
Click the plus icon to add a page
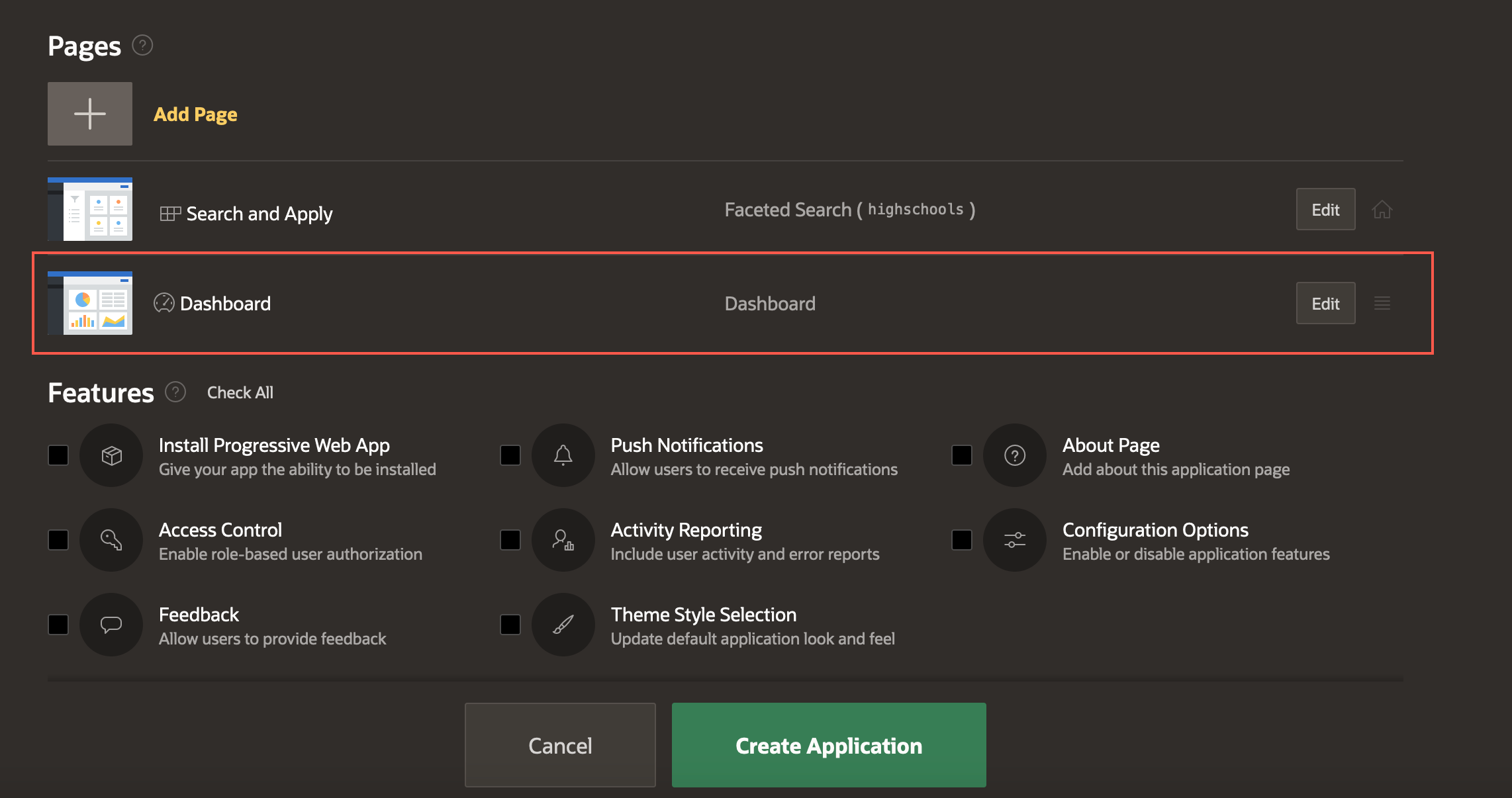tap(90, 114)
